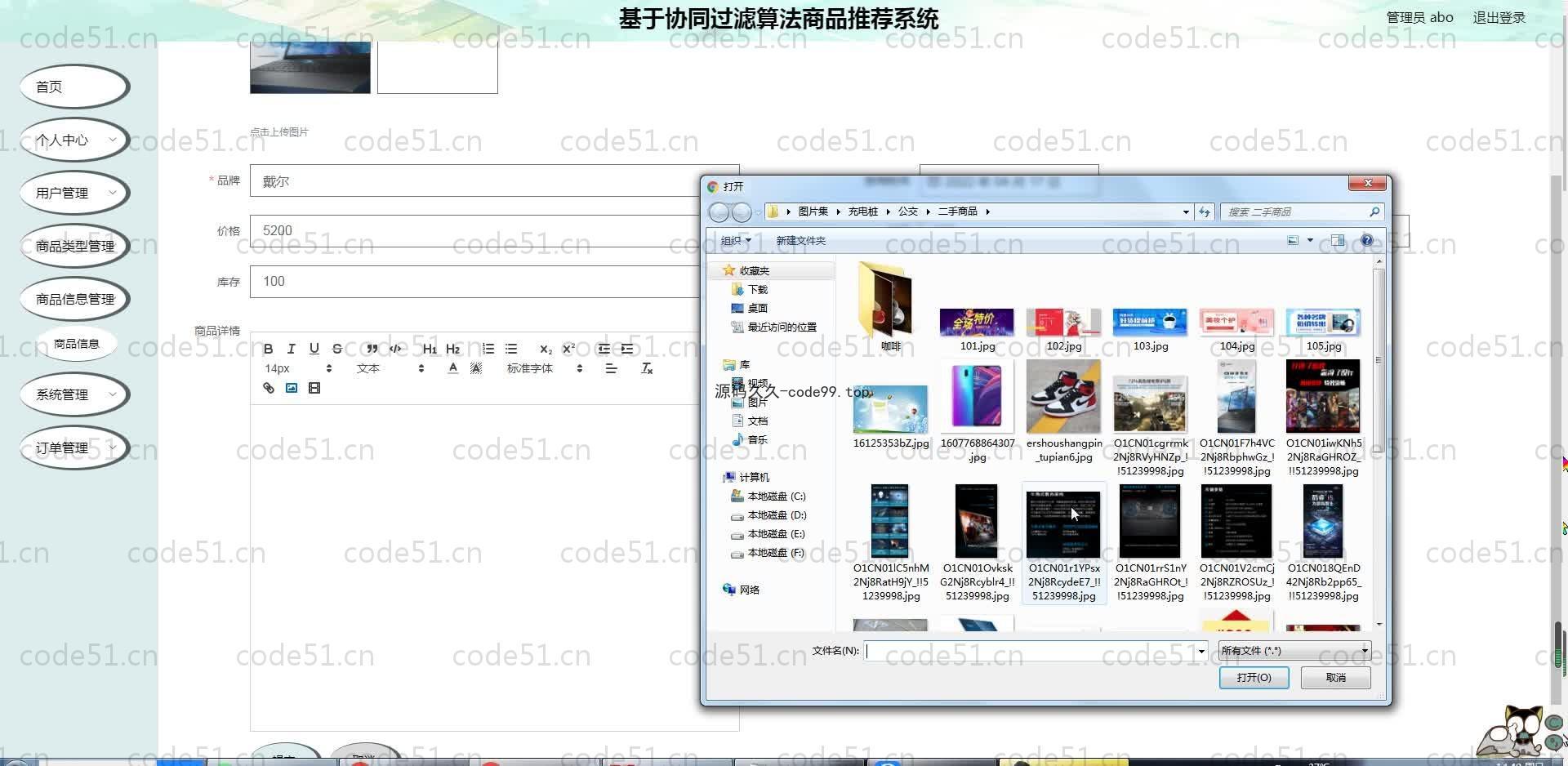
Task: Open the file type filter dropdown
Action: 1294,651
